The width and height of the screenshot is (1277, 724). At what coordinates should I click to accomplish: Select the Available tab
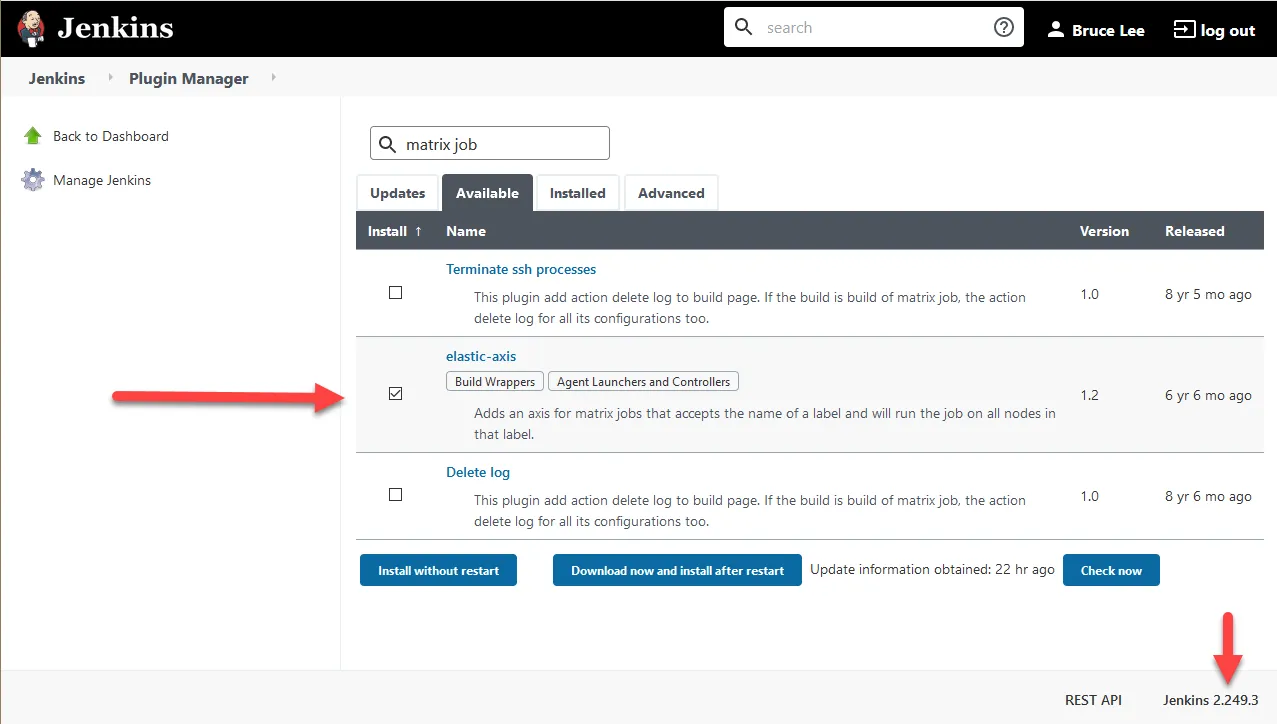[487, 193]
